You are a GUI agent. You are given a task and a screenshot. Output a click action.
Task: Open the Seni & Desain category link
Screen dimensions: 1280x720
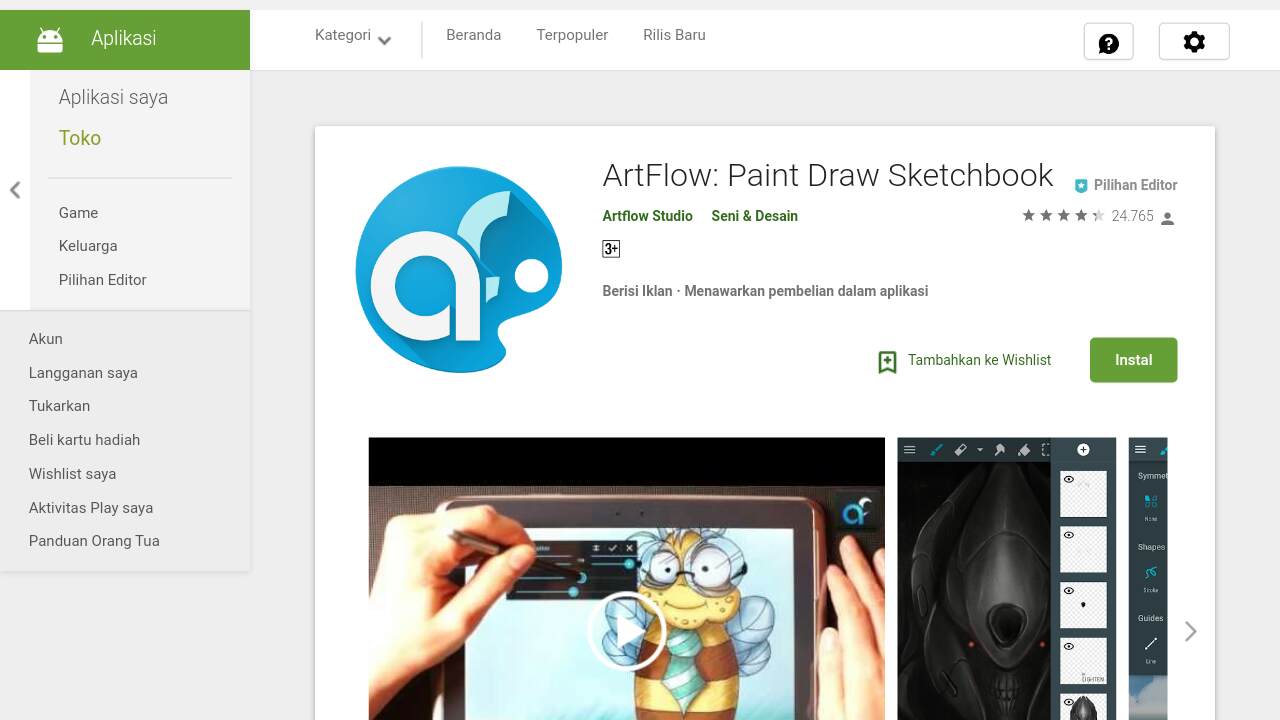coord(754,216)
